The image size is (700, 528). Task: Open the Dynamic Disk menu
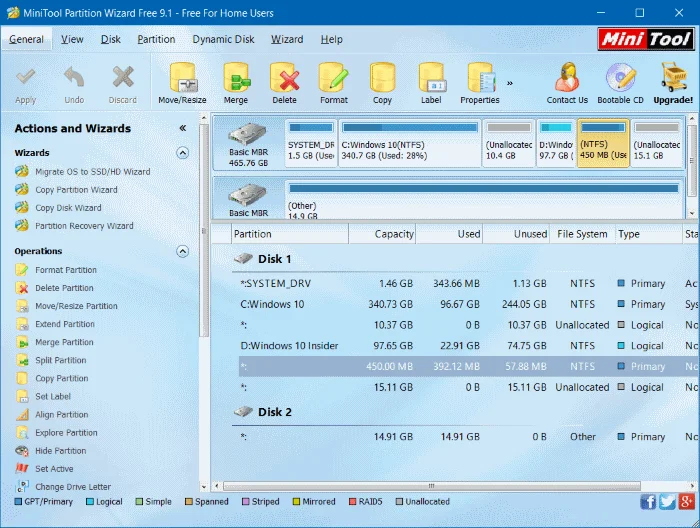[x=223, y=39]
